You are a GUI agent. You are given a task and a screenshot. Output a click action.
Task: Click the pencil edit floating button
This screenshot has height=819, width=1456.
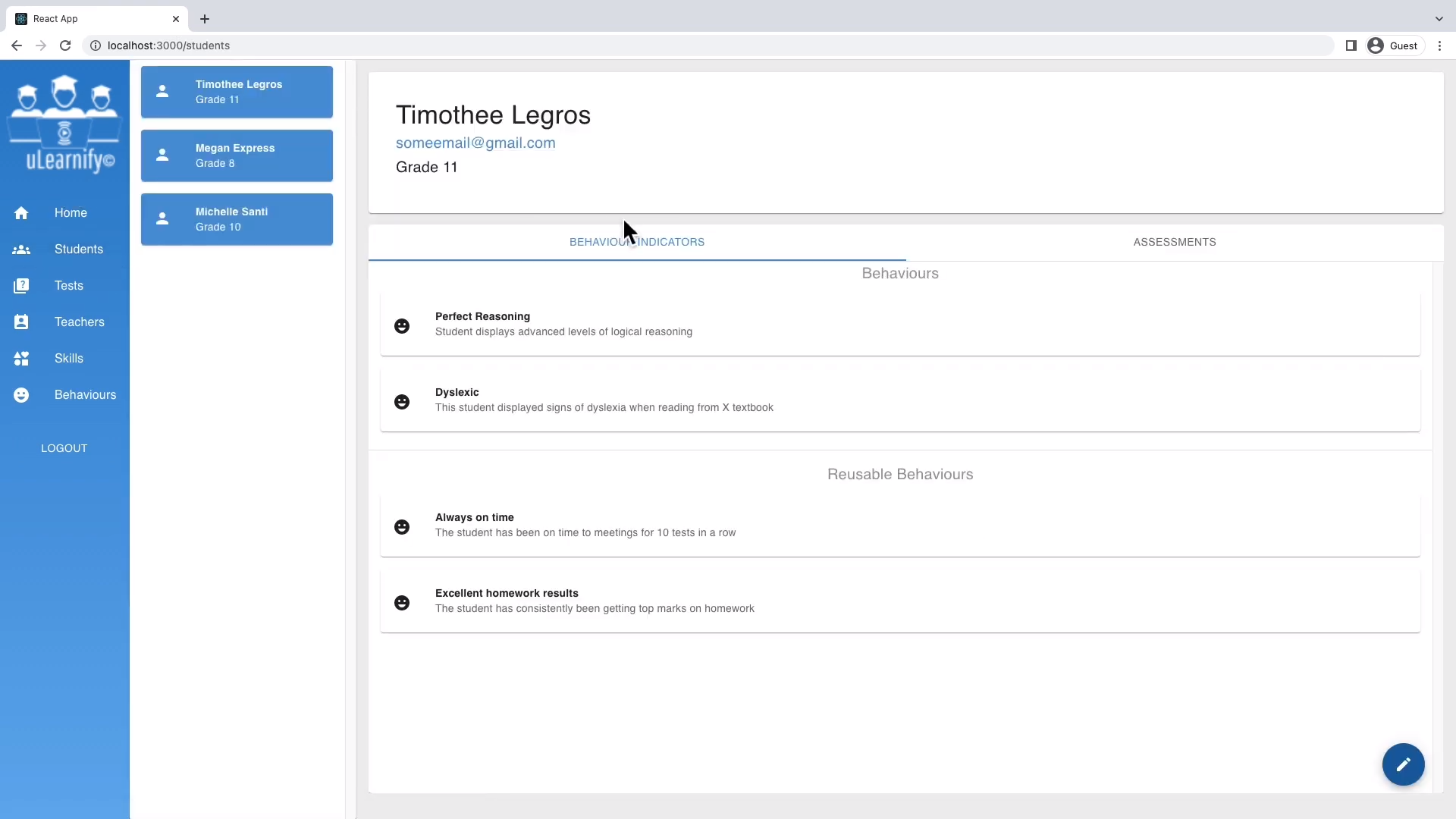[x=1403, y=764]
